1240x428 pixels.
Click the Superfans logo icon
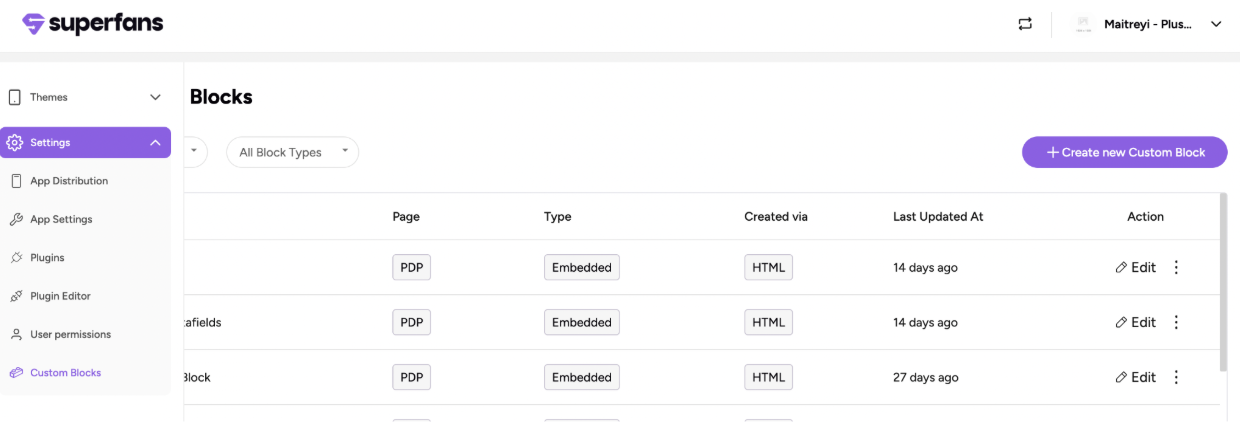(34, 24)
